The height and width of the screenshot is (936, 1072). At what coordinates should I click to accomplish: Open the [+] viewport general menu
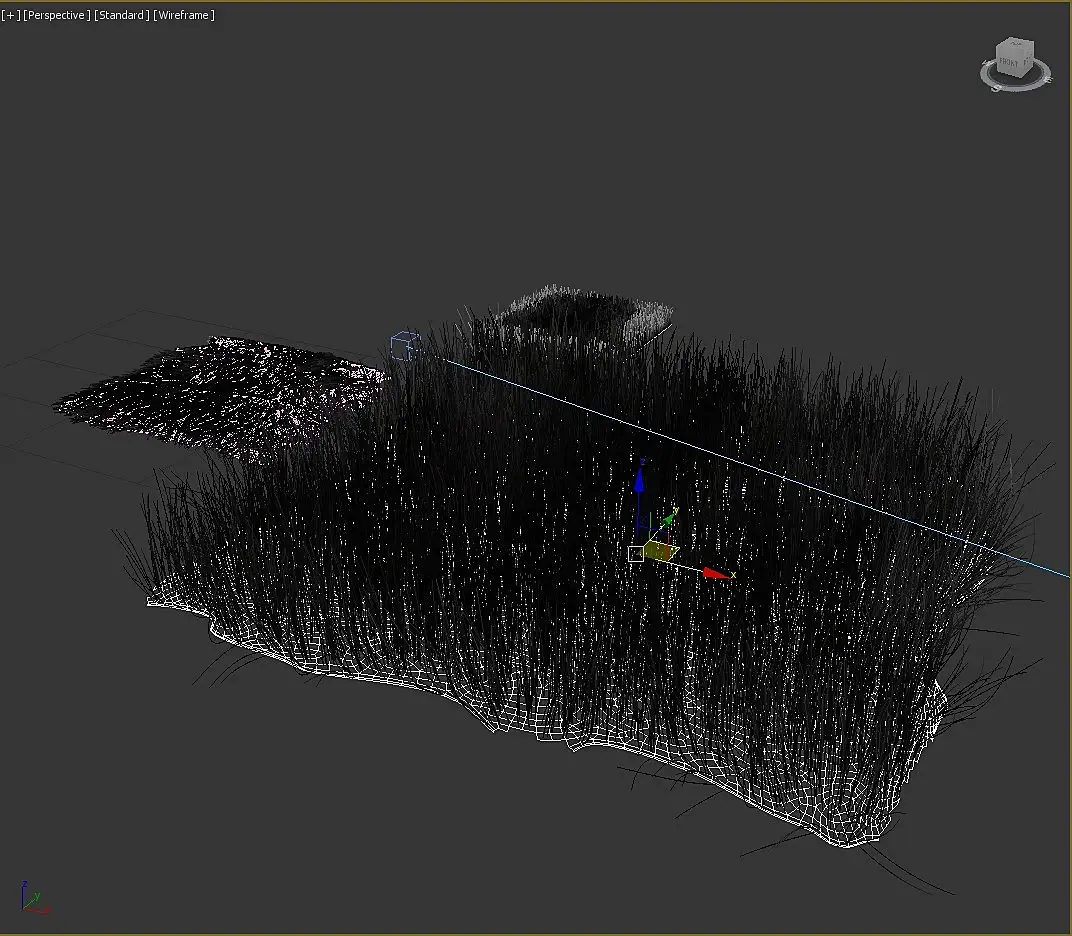11,15
